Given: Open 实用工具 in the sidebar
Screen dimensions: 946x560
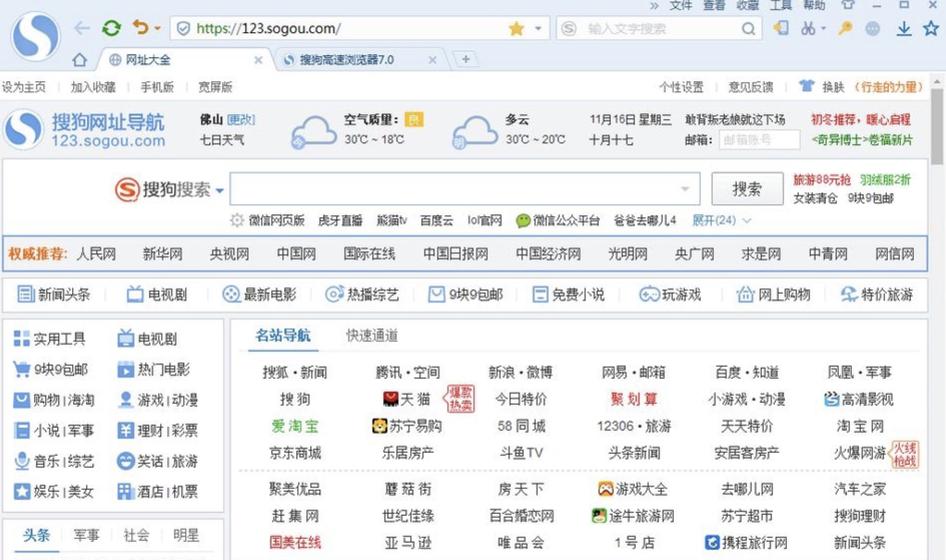Looking at the screenshot, I should pyautogui.click(x=49, y=339).
